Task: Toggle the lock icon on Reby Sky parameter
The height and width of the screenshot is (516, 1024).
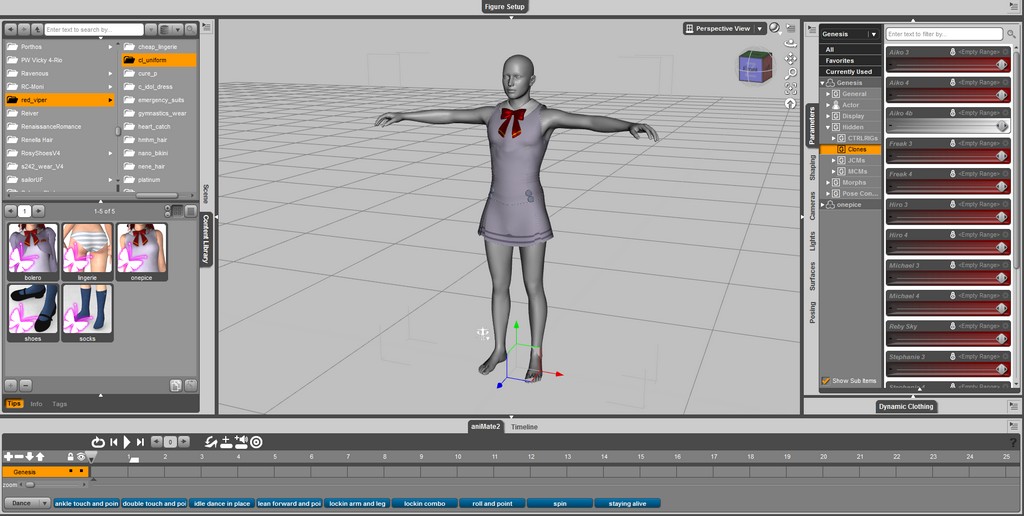Action: [x=953, y=327]
